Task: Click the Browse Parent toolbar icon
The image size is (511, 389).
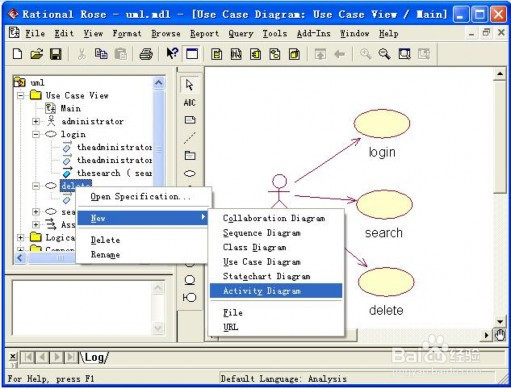Action: click(x=320, y=54)
